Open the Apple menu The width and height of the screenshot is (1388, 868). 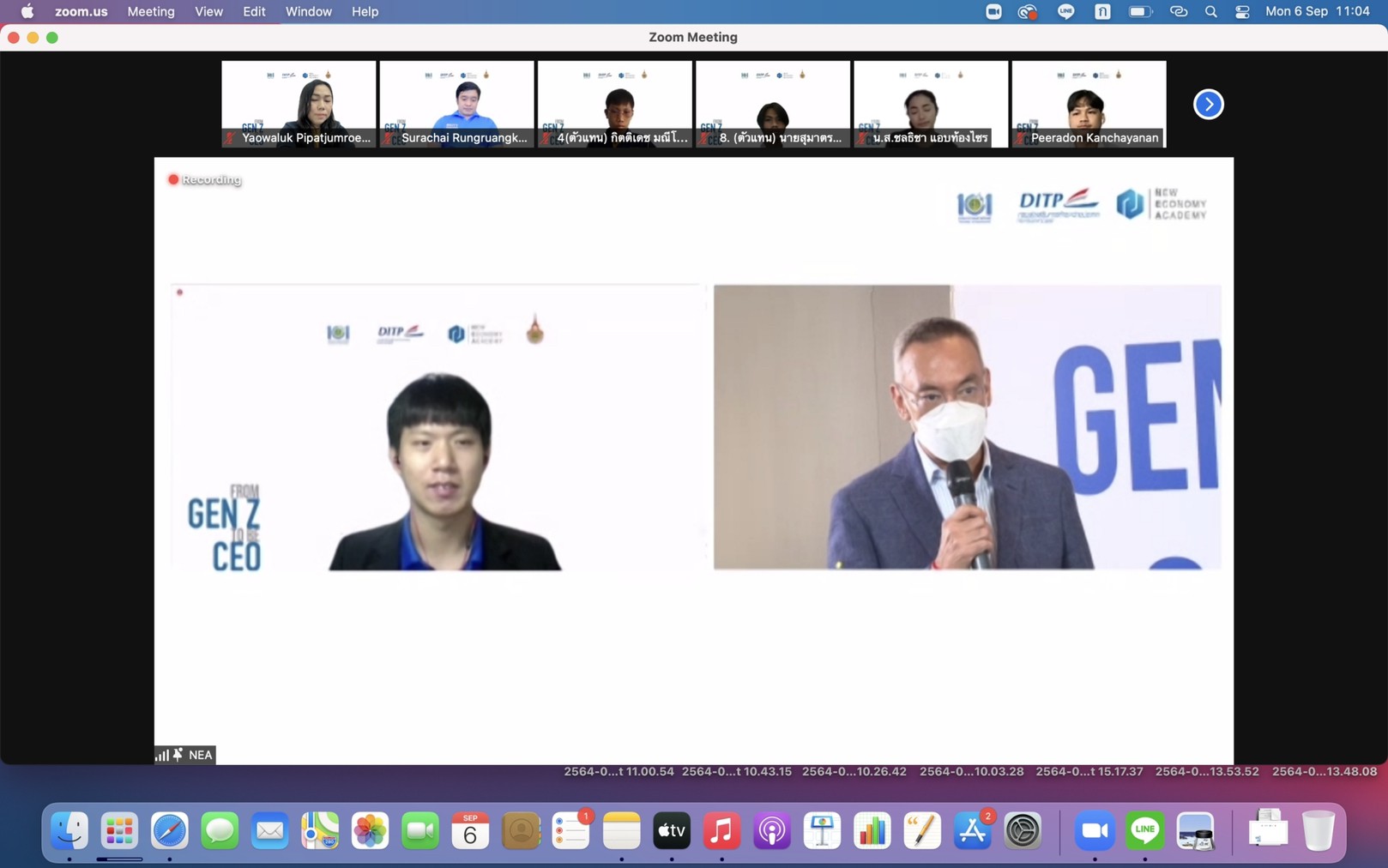coord(27,12)
